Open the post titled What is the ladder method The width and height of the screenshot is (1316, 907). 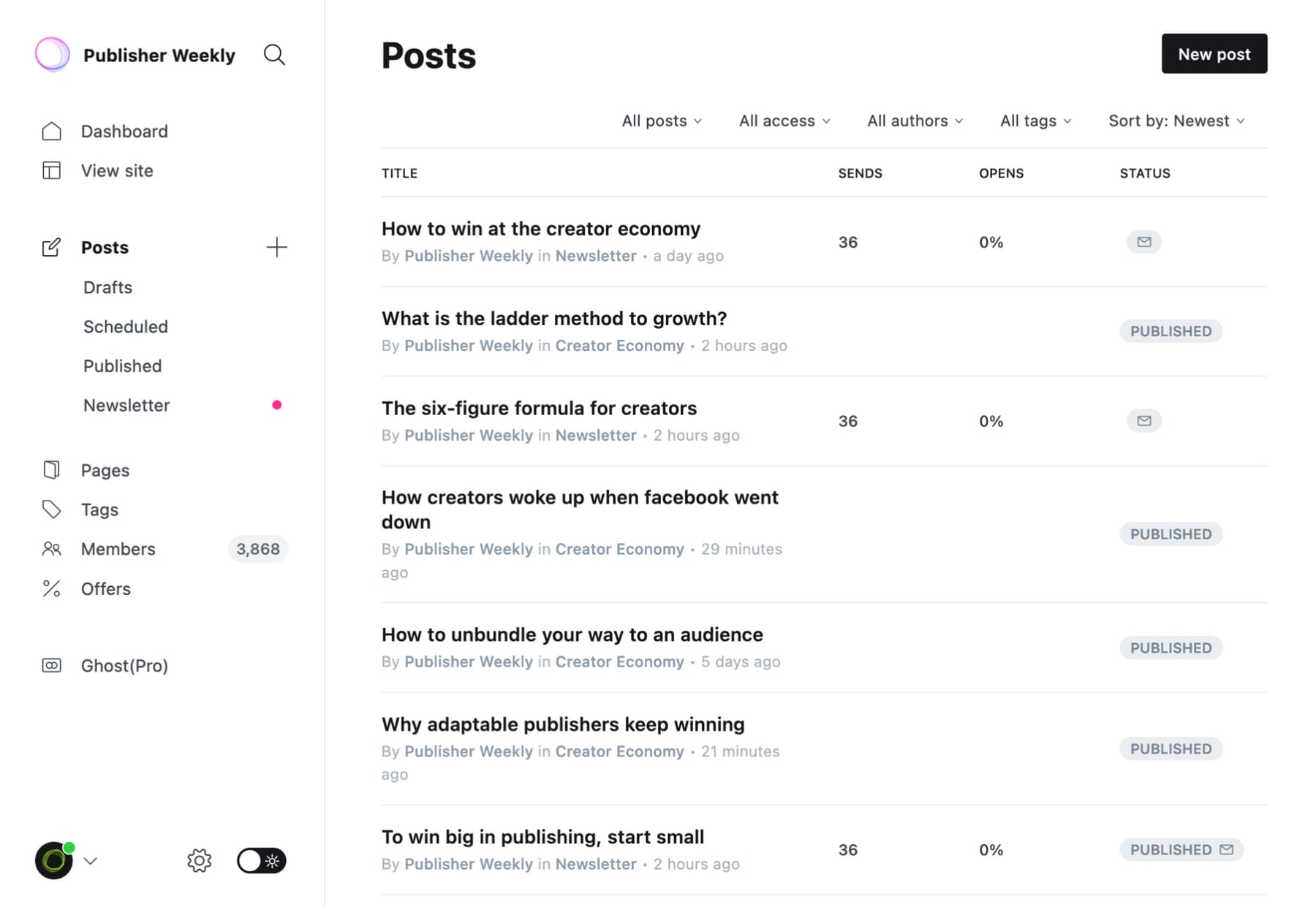553,319
